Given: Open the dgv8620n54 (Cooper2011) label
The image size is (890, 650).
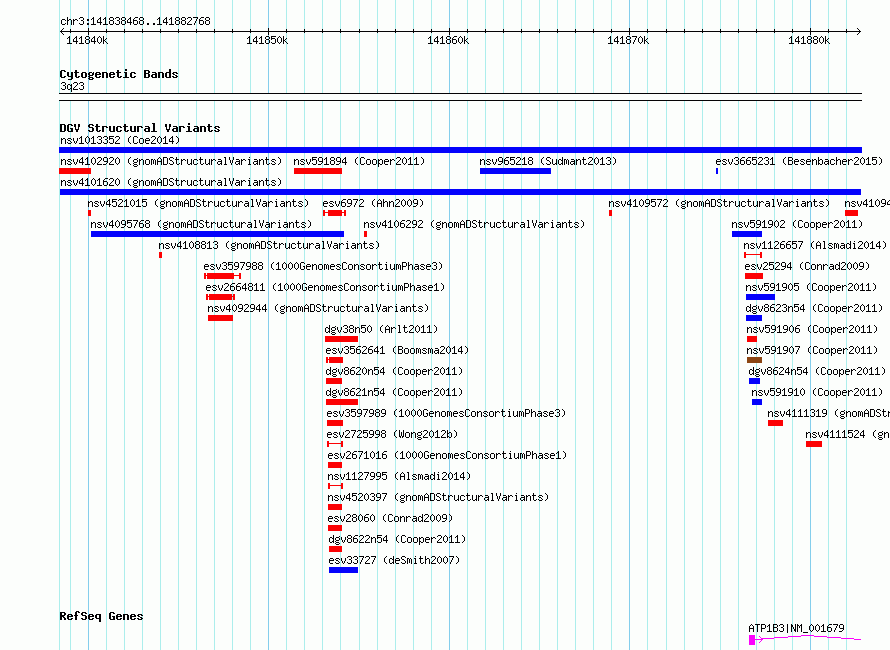Looking at the screenshot, I should 394,371.
